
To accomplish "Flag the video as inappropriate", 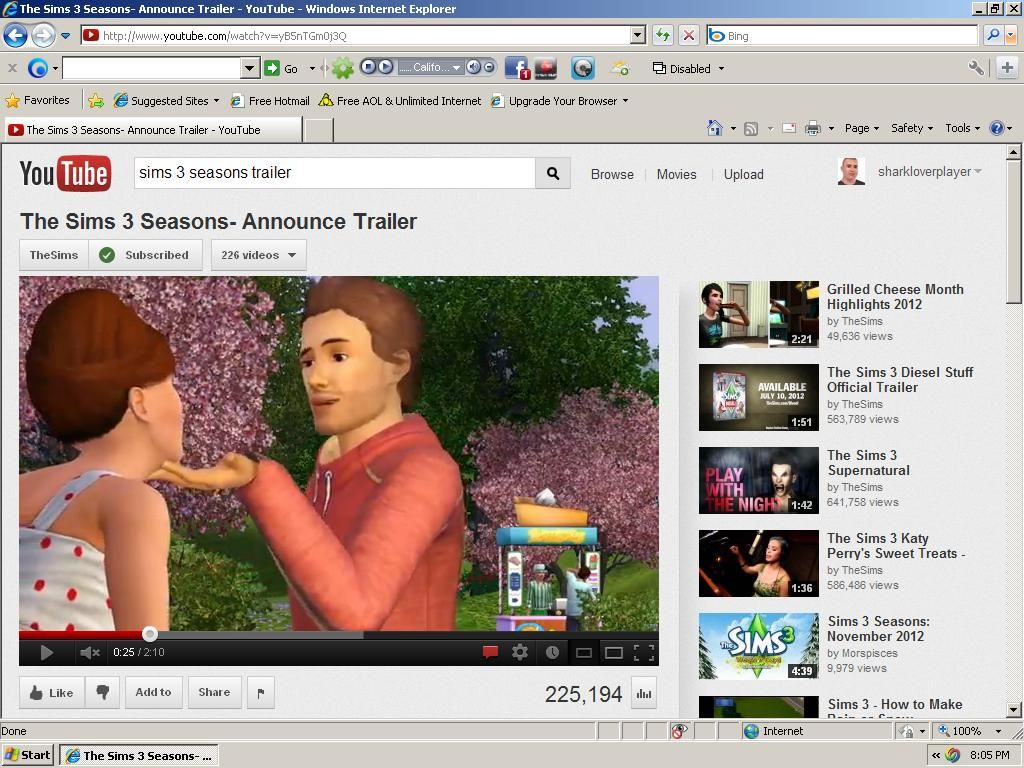I will tap(261, 693).
